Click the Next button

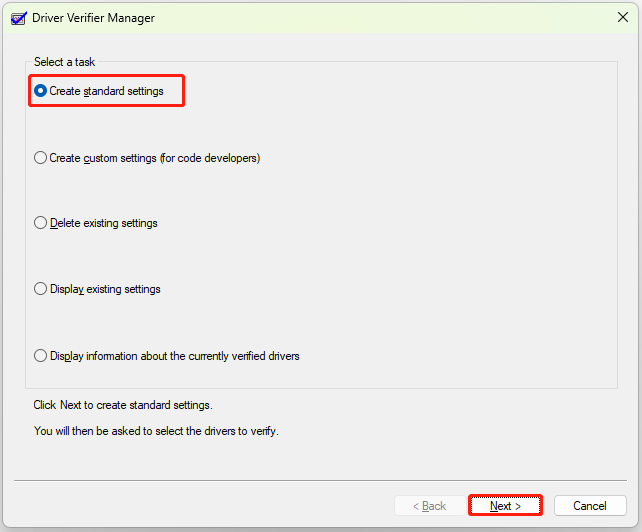[505, 506]
